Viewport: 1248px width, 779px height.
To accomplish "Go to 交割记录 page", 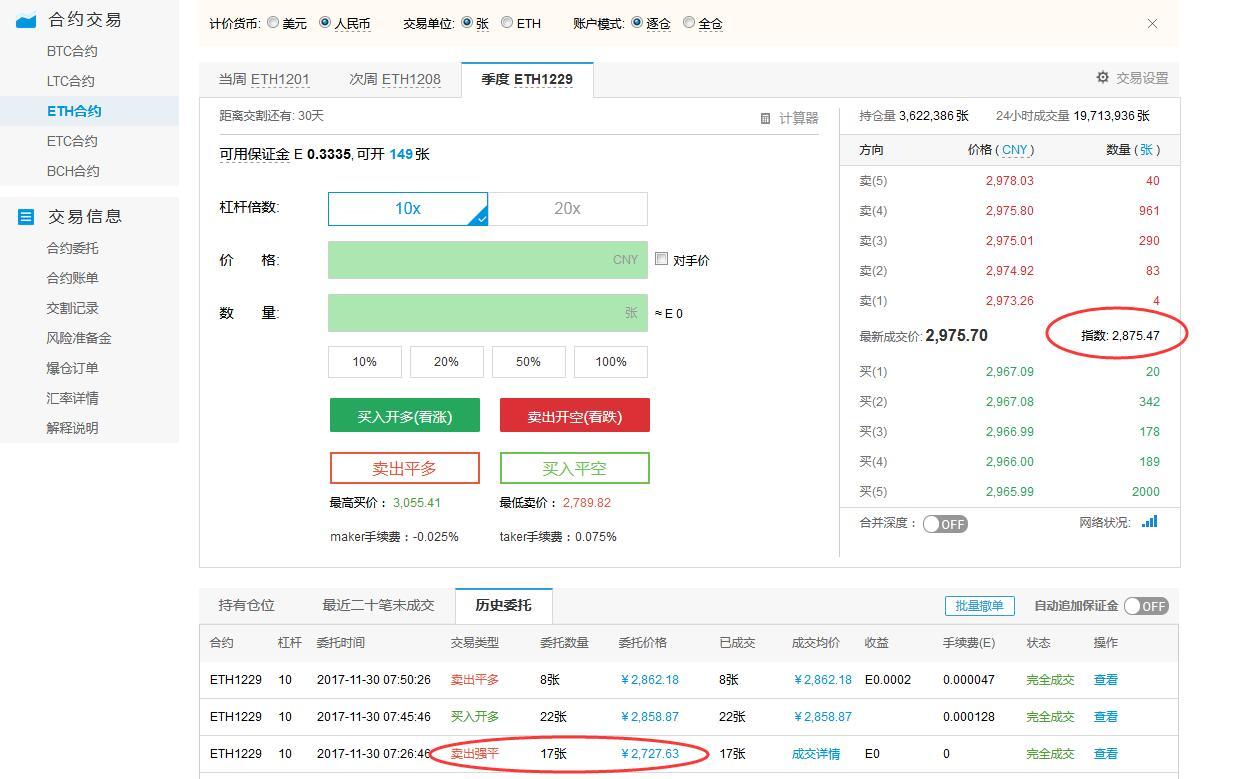I will (72, 308).
